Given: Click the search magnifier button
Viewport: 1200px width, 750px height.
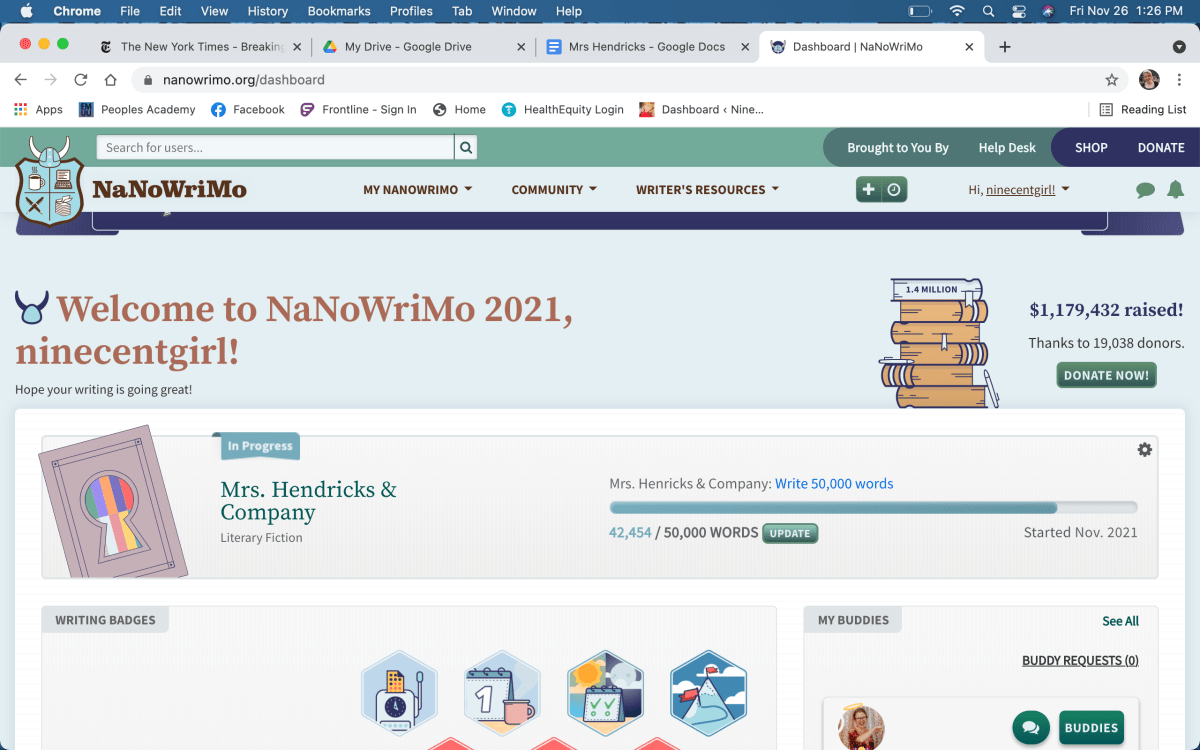Looking at the screenshot, I should (x=465, y=148).
